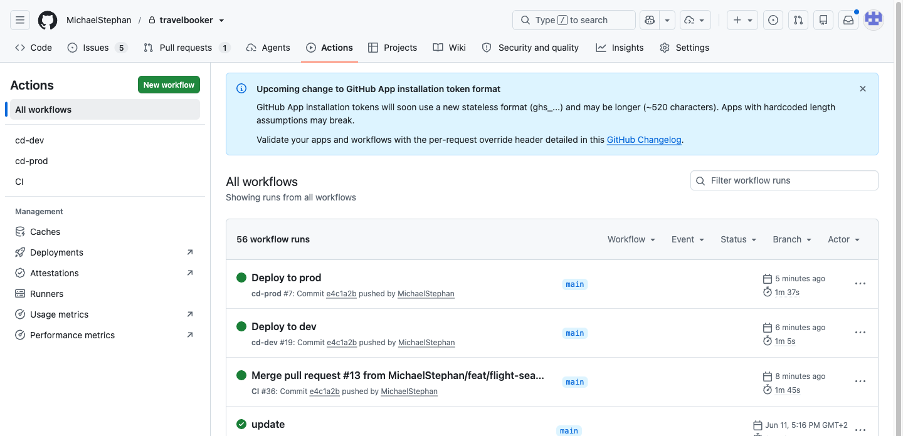Expand the Status filter dropdown
Image resolution: width=904 pixels, height=436 pixels.
(x=738, y=239)
